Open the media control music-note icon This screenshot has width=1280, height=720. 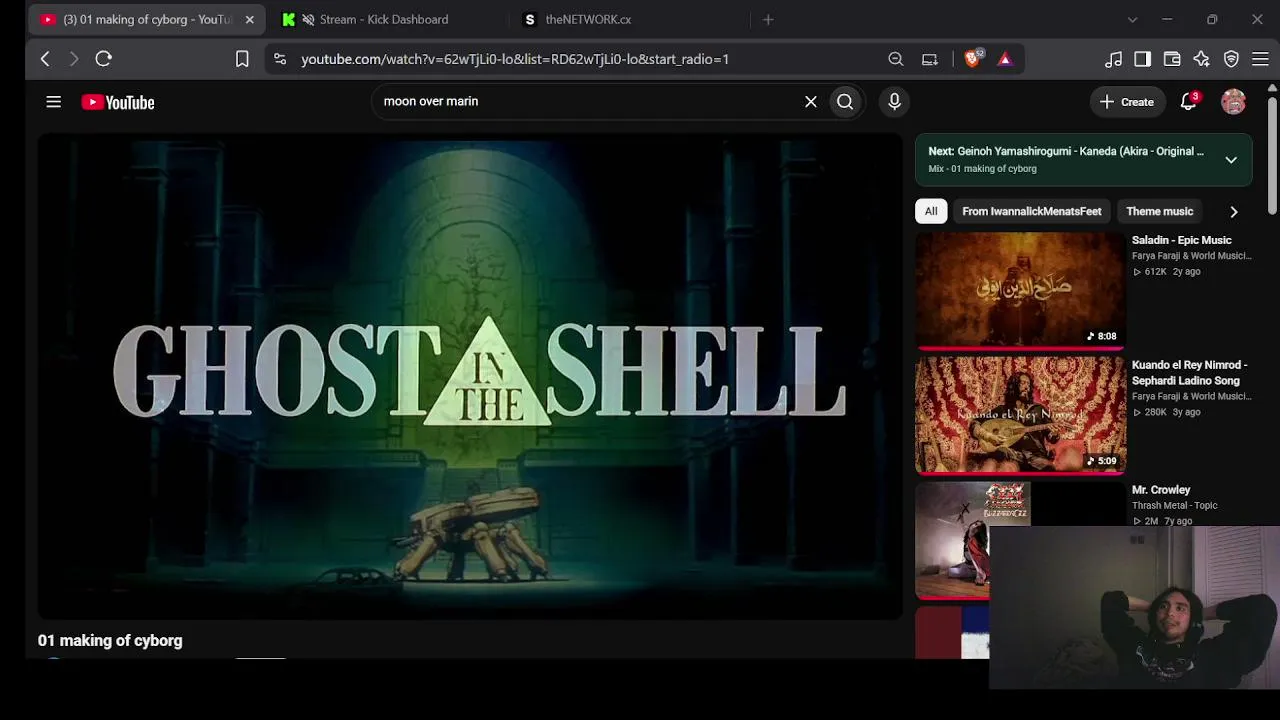(1113, 59)
